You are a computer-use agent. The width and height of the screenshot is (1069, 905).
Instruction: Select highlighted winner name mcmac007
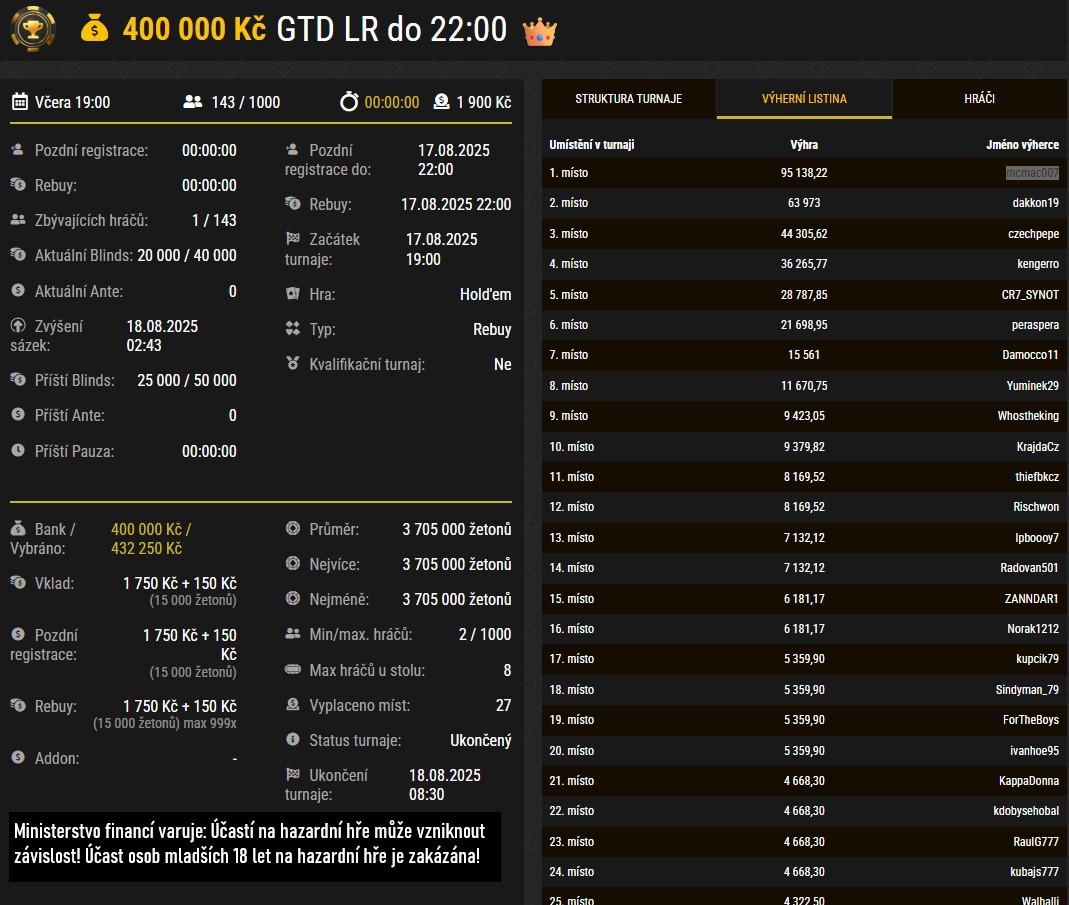tap(1032, 173)
